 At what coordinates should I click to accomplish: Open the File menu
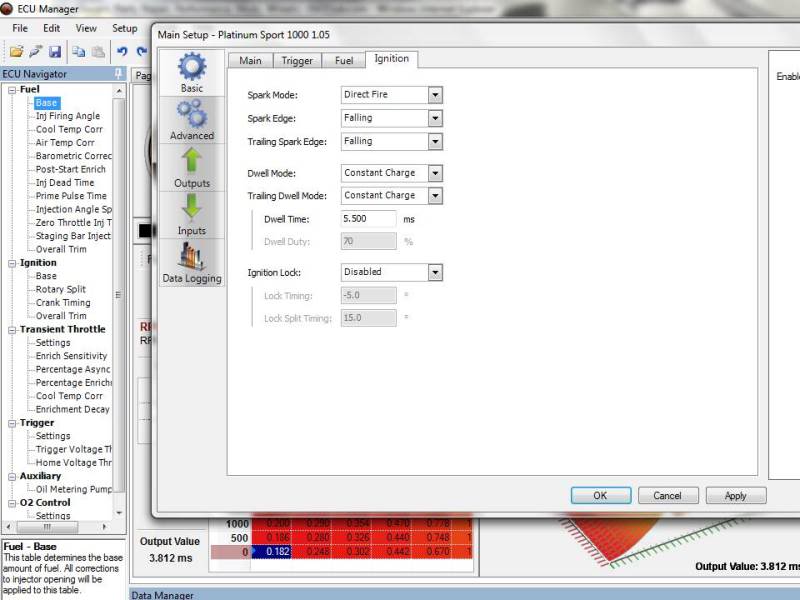(x=20, y=28)
